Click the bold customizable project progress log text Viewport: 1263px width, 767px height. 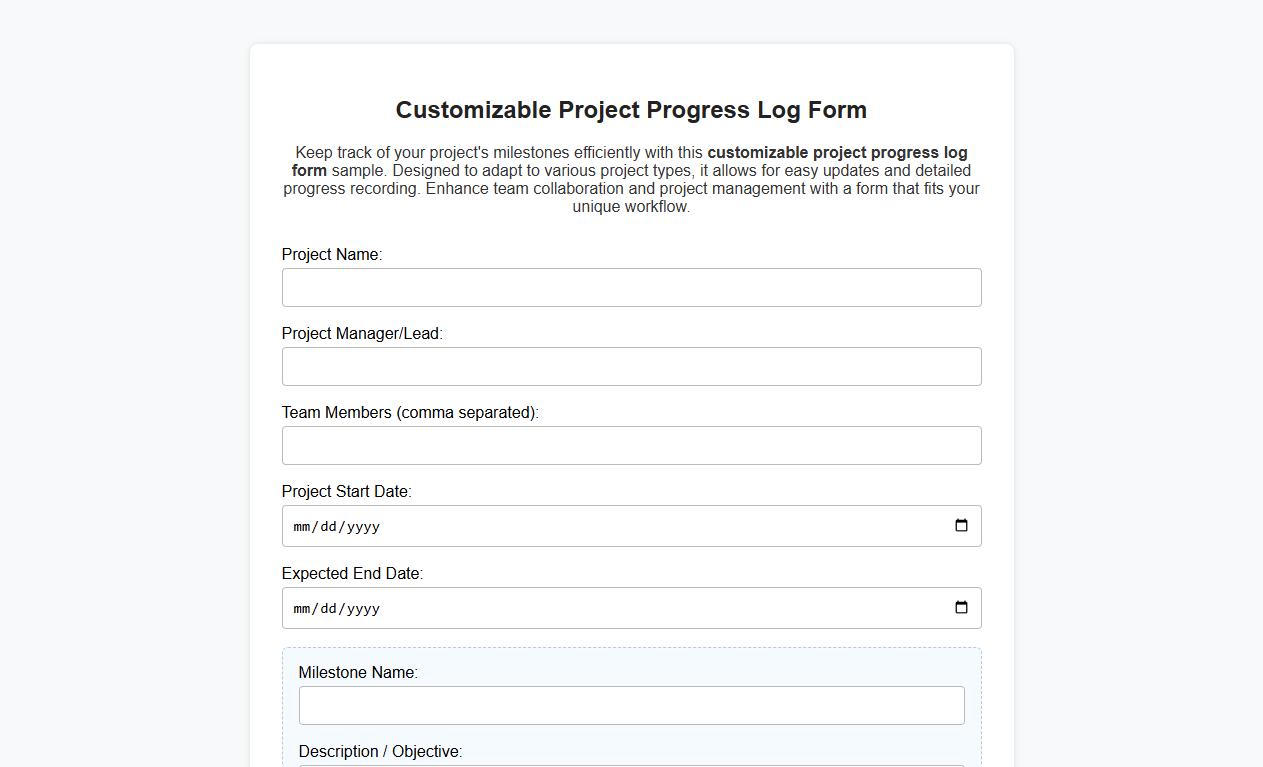point(837,152)
